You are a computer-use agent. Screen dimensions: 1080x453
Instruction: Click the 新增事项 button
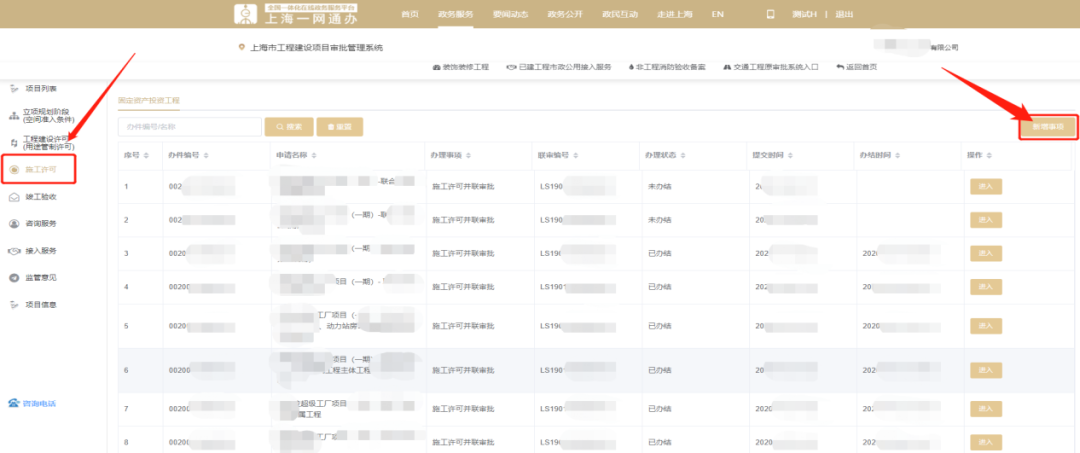(1048, 127)
